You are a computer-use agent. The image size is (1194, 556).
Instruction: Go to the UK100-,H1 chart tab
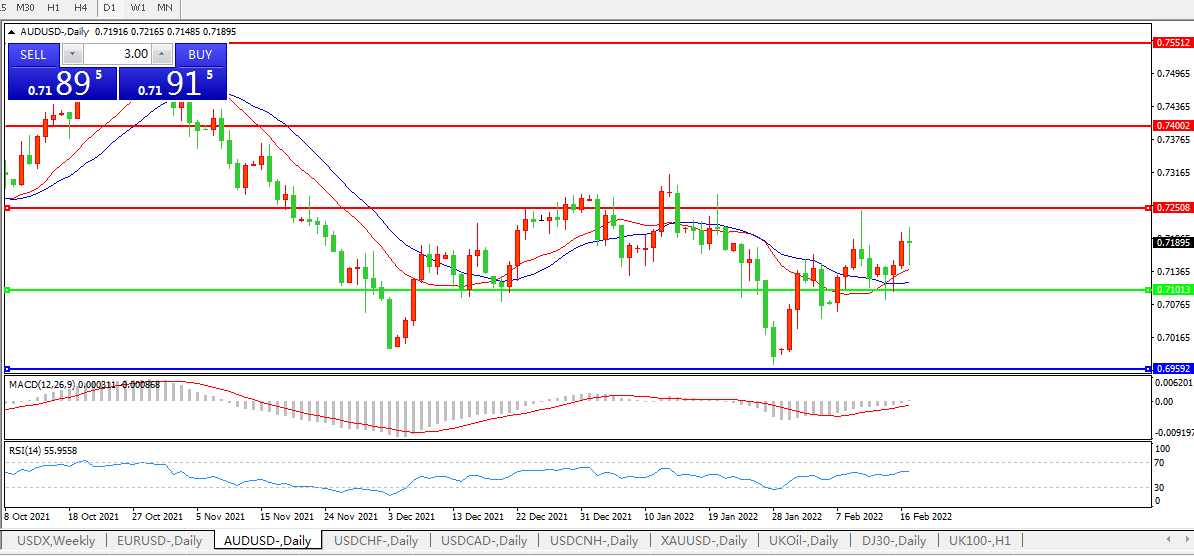point(980,541)
